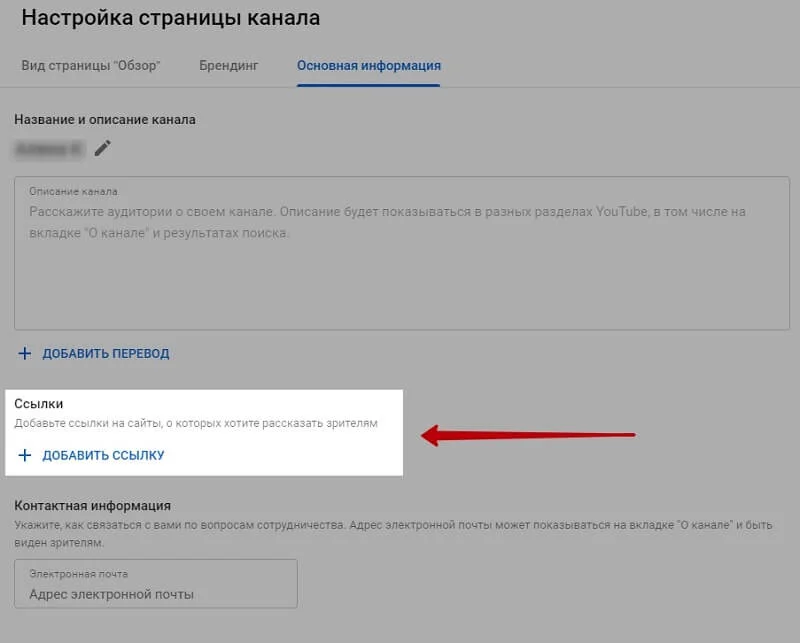Click the Ссылки section heading
This screenshot has height=643, width=800.
[x=39, y=404]
